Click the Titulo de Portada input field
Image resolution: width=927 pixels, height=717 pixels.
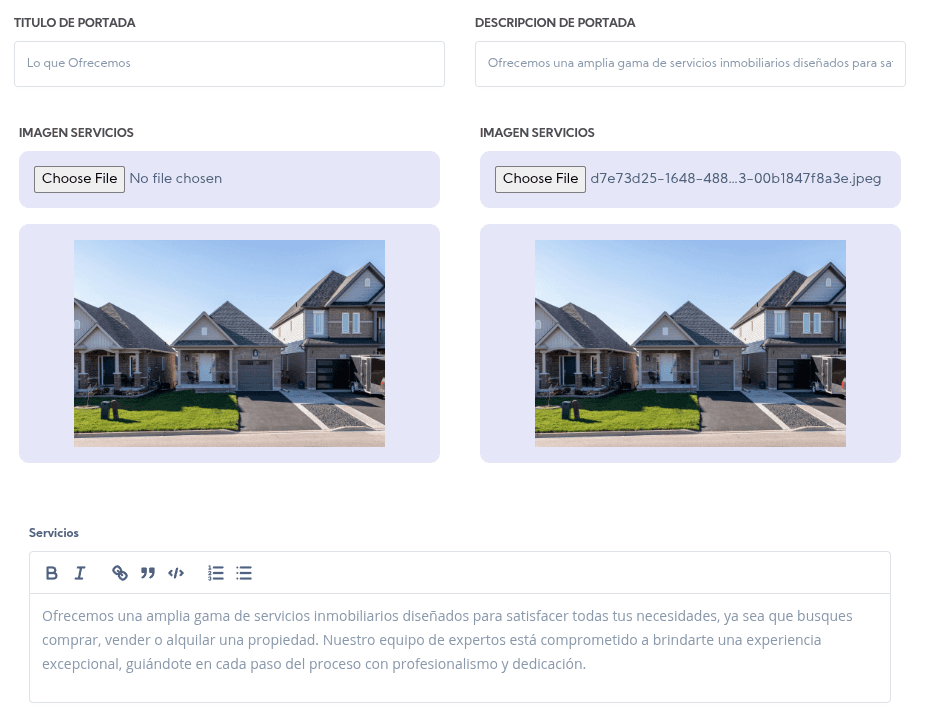pos(229,63)
